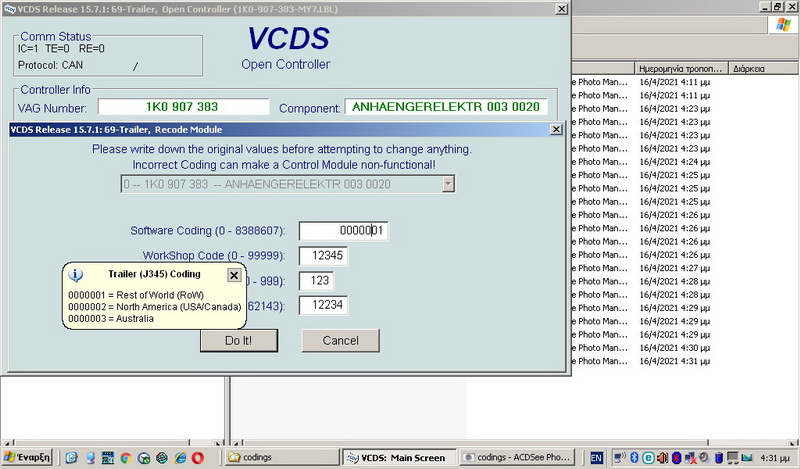Minimize the background ACDSee window

pos(765,7)
